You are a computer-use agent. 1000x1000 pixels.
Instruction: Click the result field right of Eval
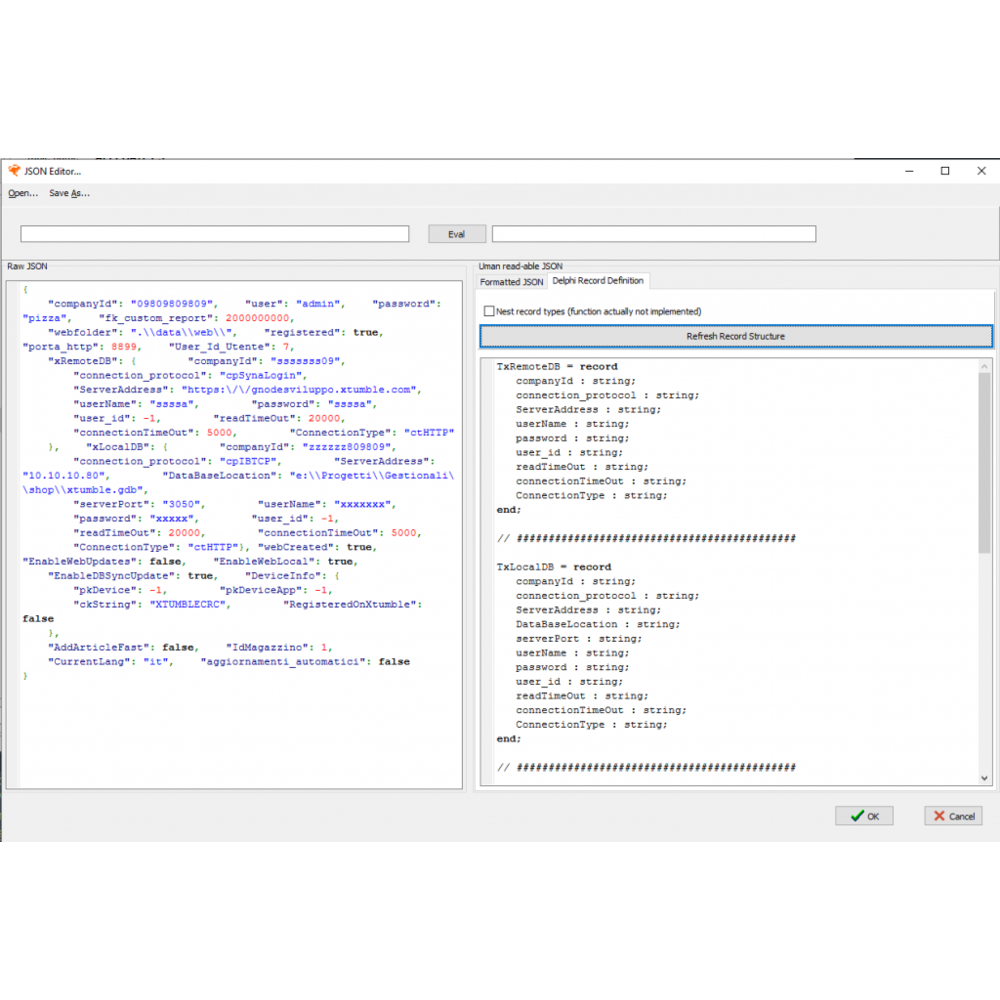coord(653,234)
